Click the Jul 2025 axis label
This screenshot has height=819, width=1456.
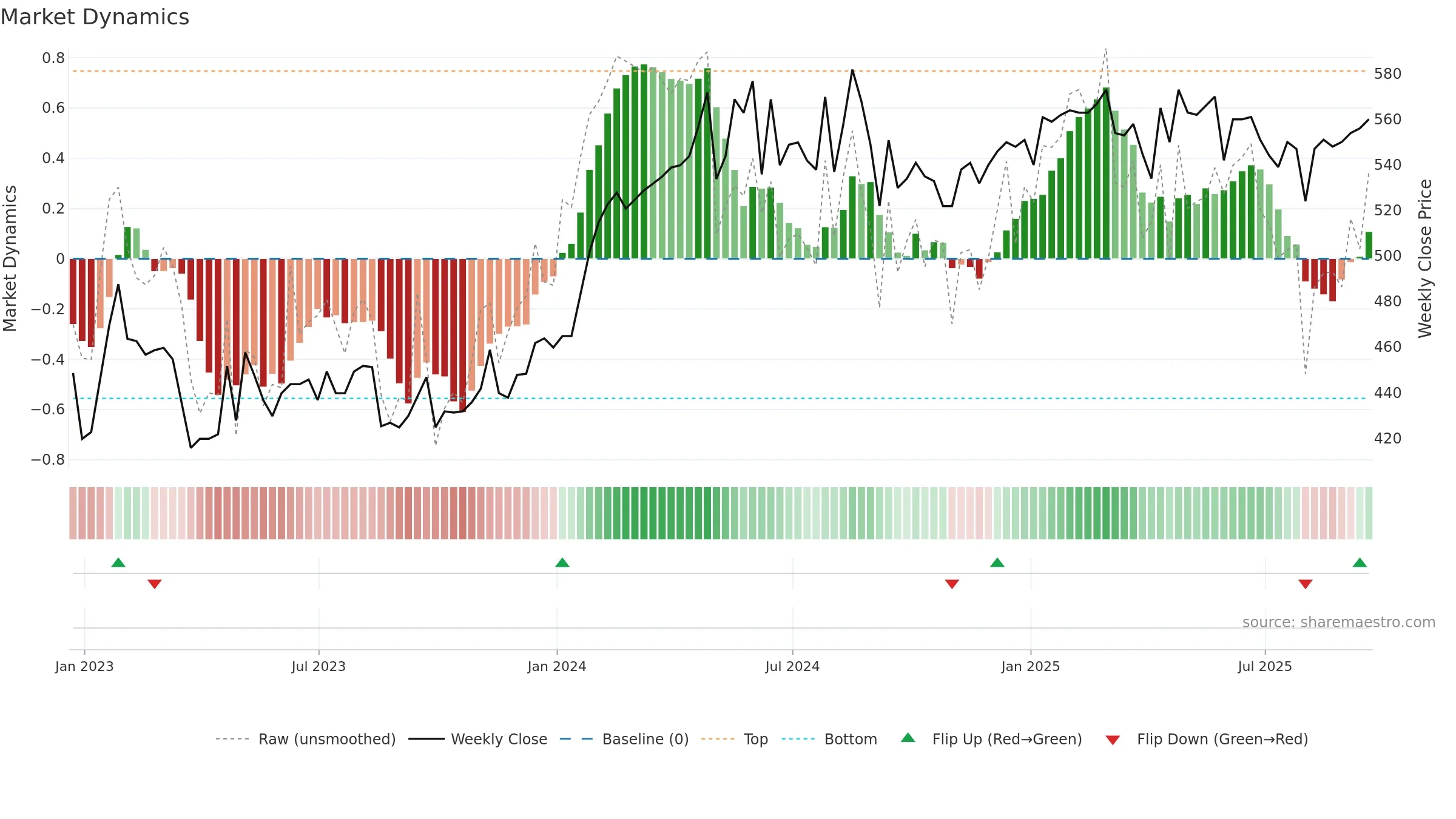pyautogui.click(x=1265, y=666)
